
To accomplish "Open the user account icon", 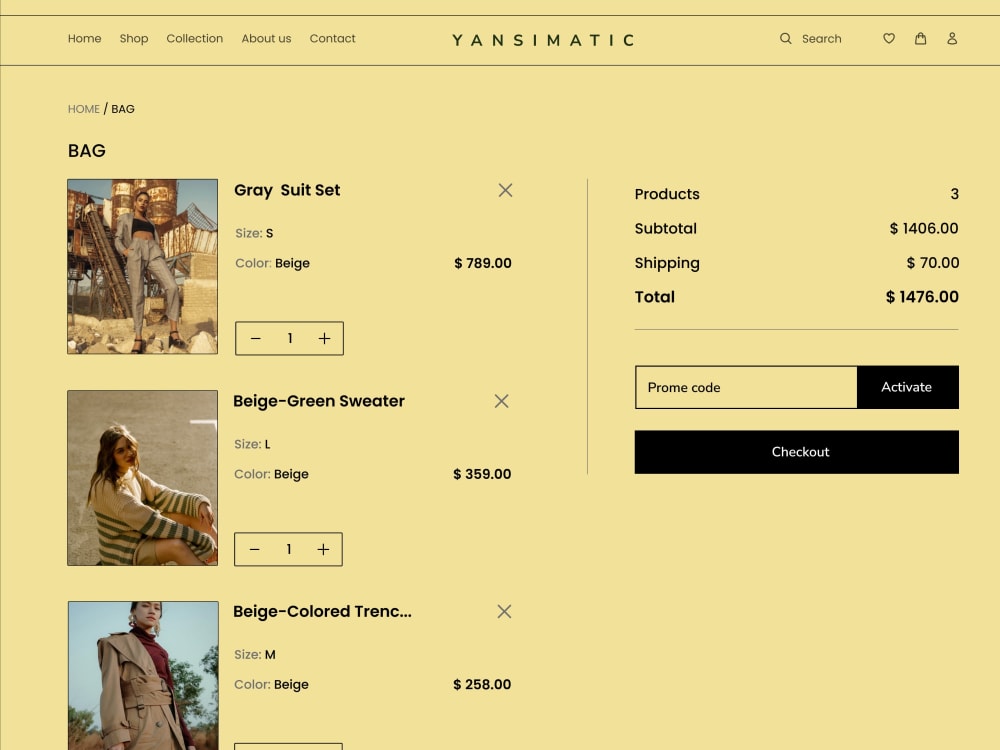I will pos(952,38).
